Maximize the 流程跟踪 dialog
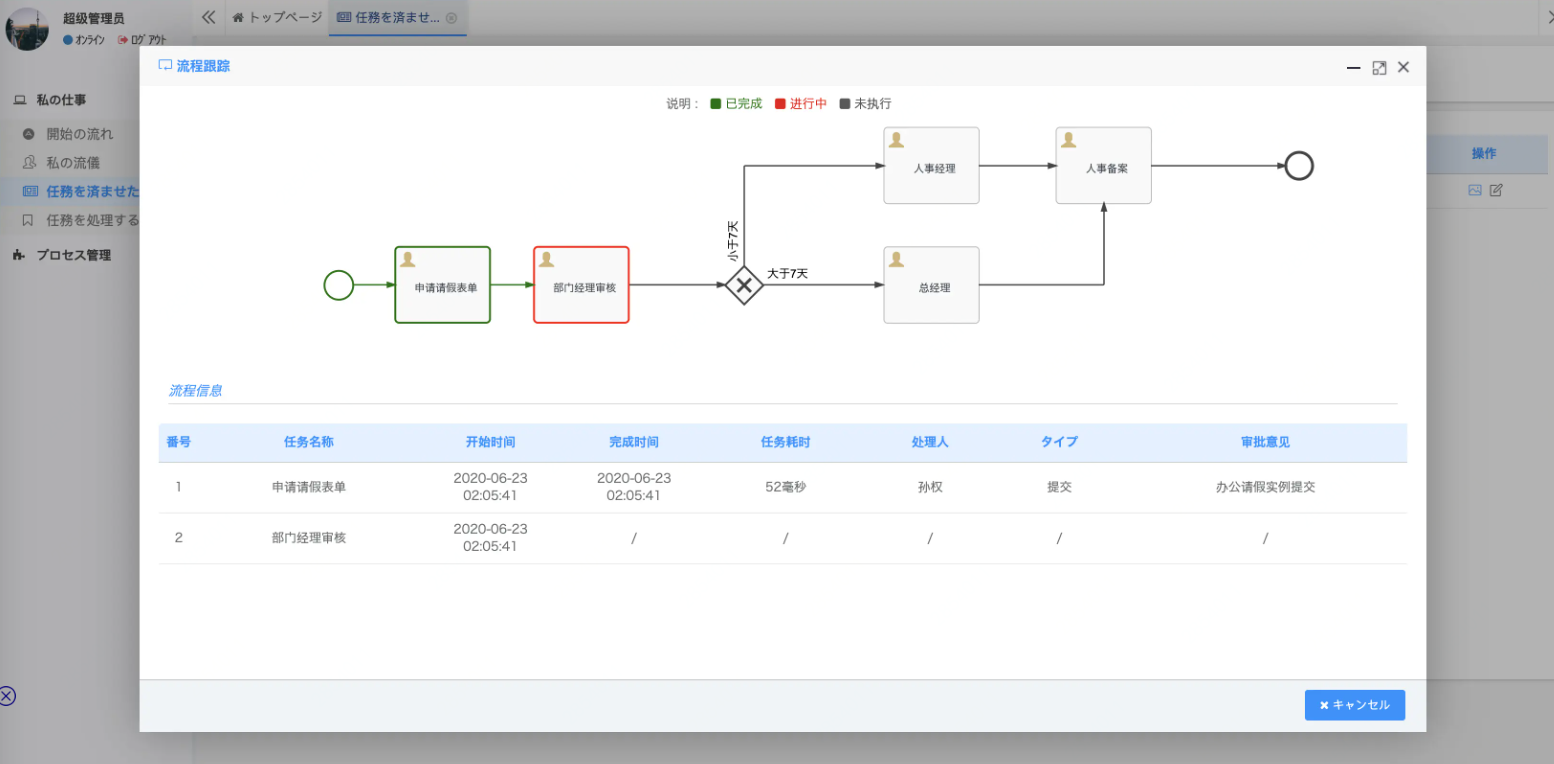Viewport: 1554px width, 764px height. [x=1379, y=68]
